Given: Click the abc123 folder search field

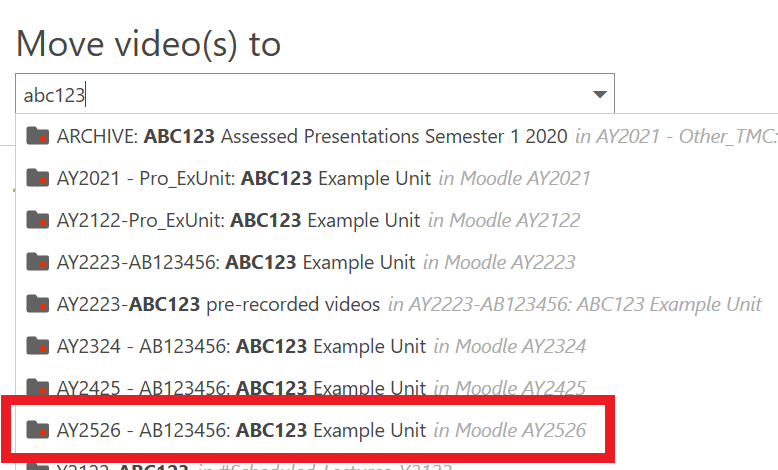Looking at the screenshot, I should click(x=300, y=95).
